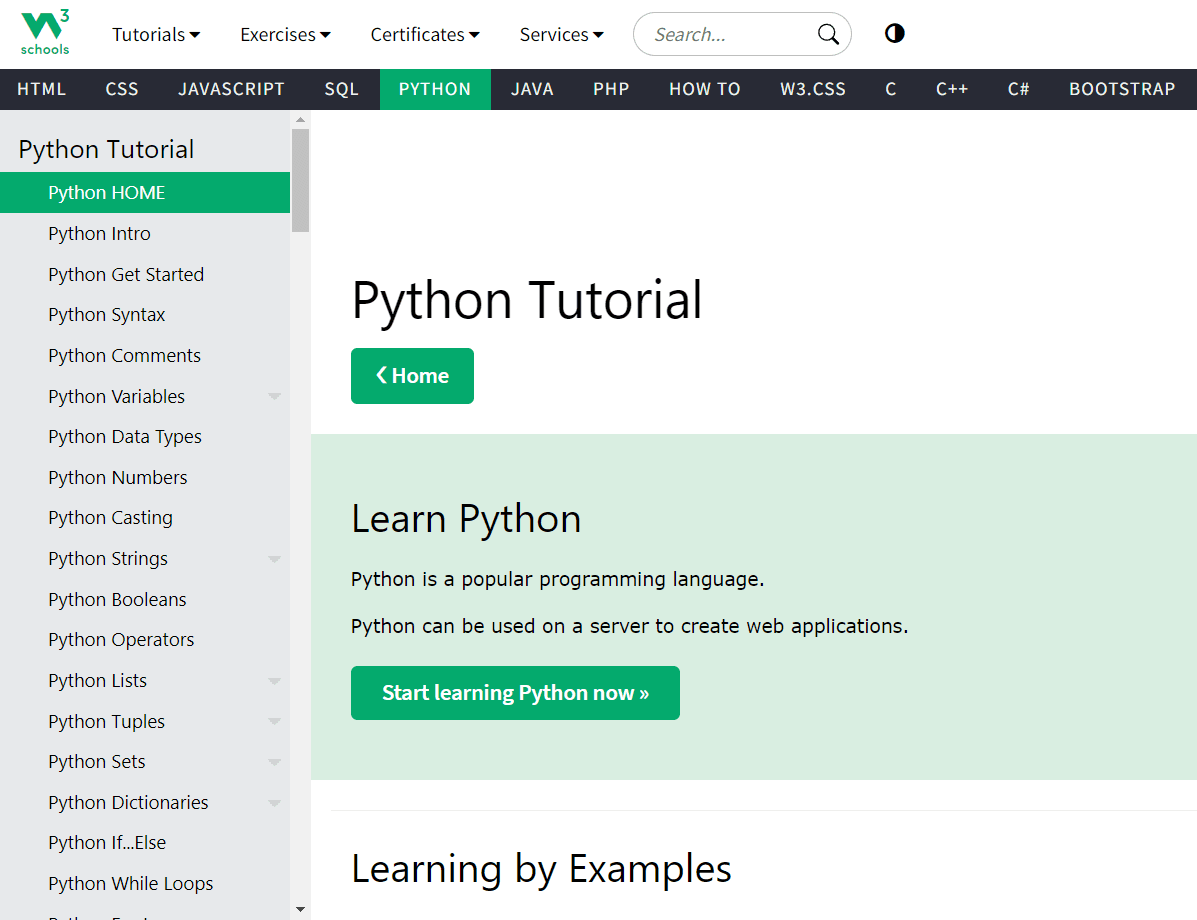Click sidebar scrollbar up arrow
1197x920 pixels.
pyautogui.click(x=300, y=120)
